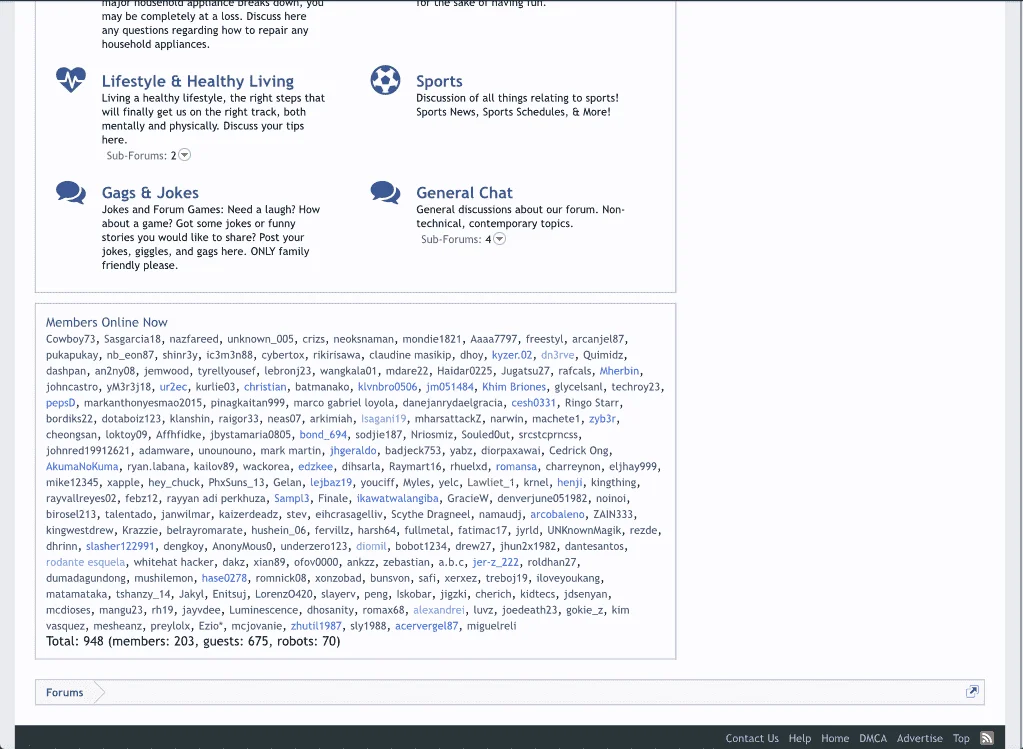Open the General Chat forum

click(x=465, y=193)
